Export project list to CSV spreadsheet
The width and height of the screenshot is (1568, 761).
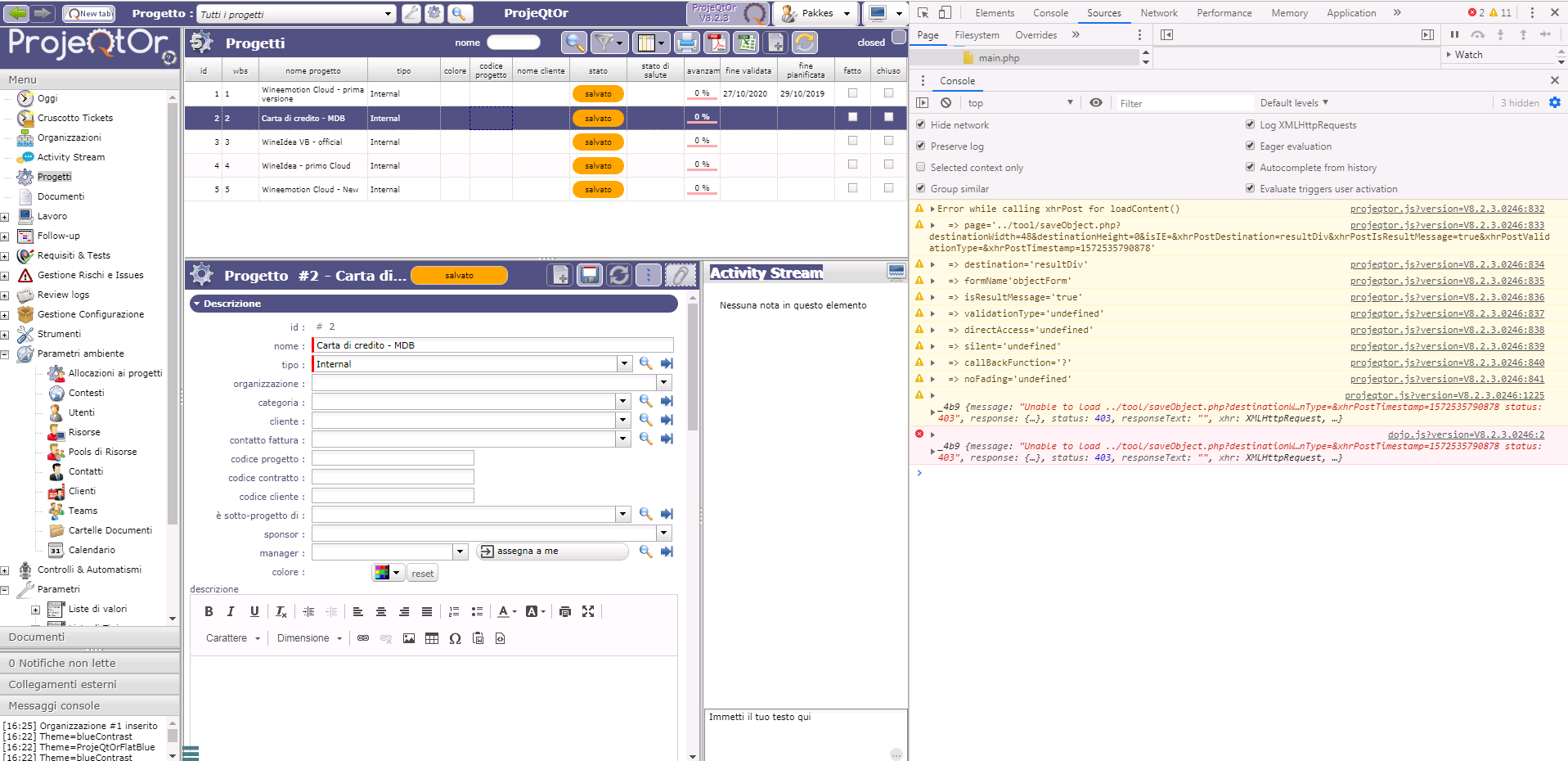click(745, 43)
